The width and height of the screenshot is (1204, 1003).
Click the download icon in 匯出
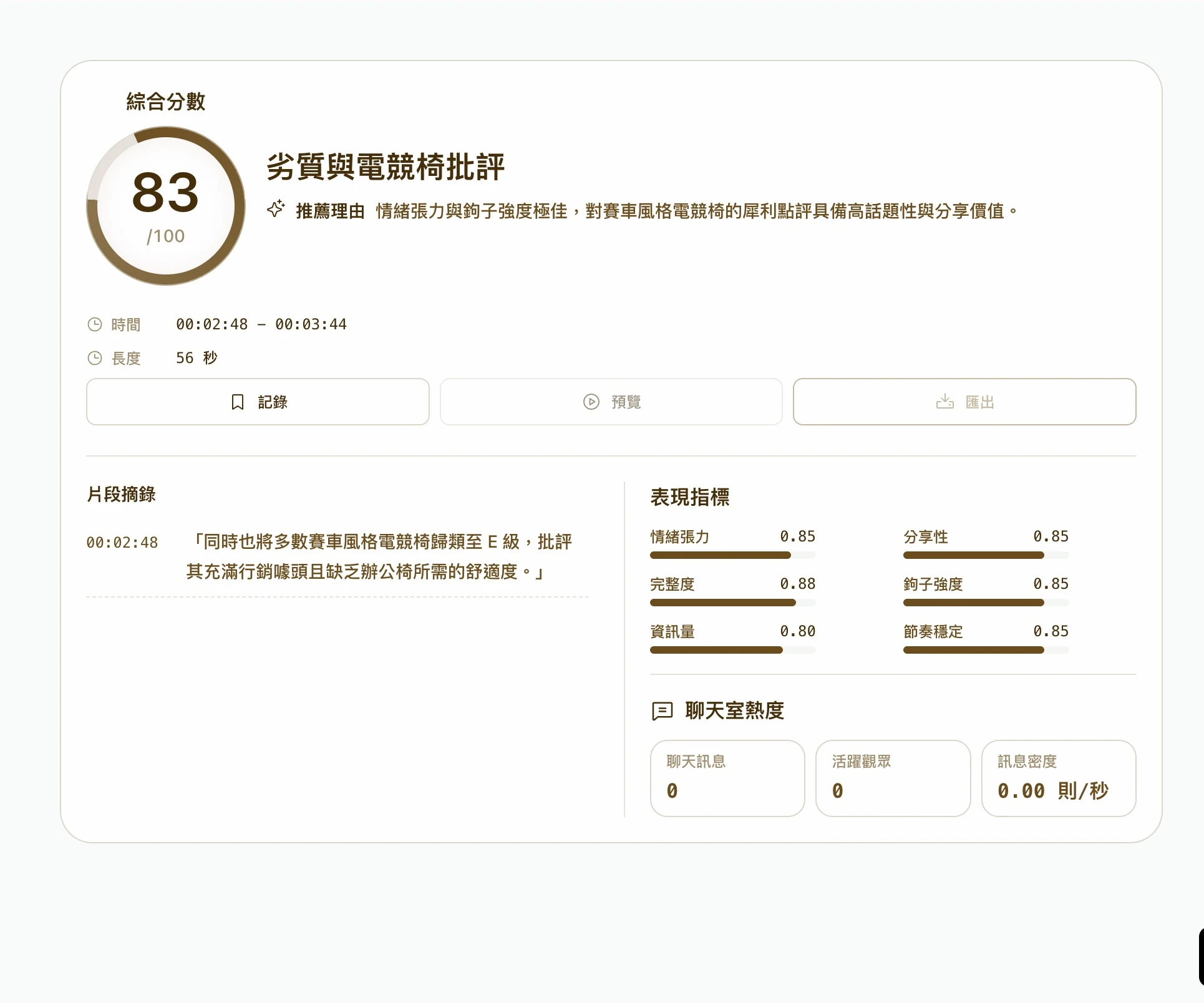pos(945,401)
